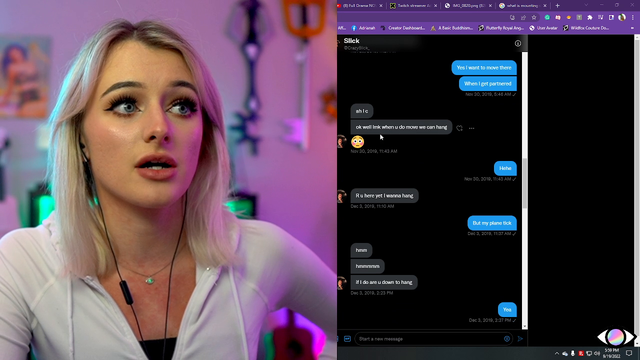Click the Slick conversation name header
The height and width of the screenshot is (360, 640).
351,40
